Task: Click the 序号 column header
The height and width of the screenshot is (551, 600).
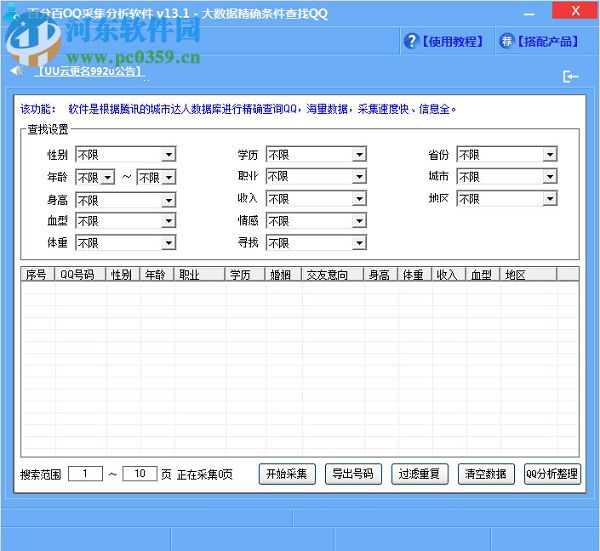Action: click(38, 274)
